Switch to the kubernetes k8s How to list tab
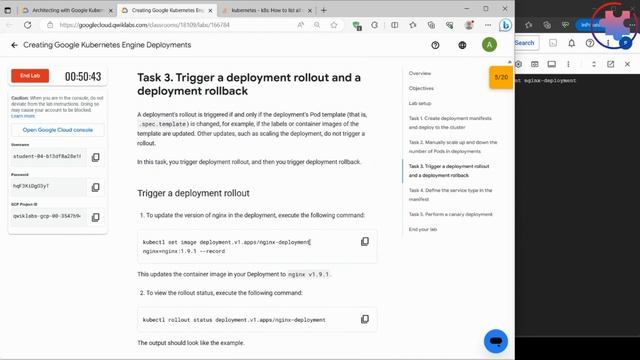This screenshot has width=640, height=360. [266, 10]
